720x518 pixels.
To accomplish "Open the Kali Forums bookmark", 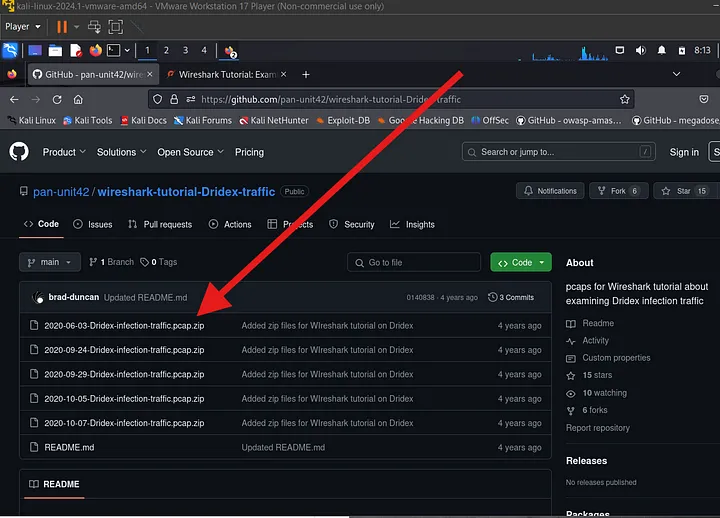I will click(203, 120).
